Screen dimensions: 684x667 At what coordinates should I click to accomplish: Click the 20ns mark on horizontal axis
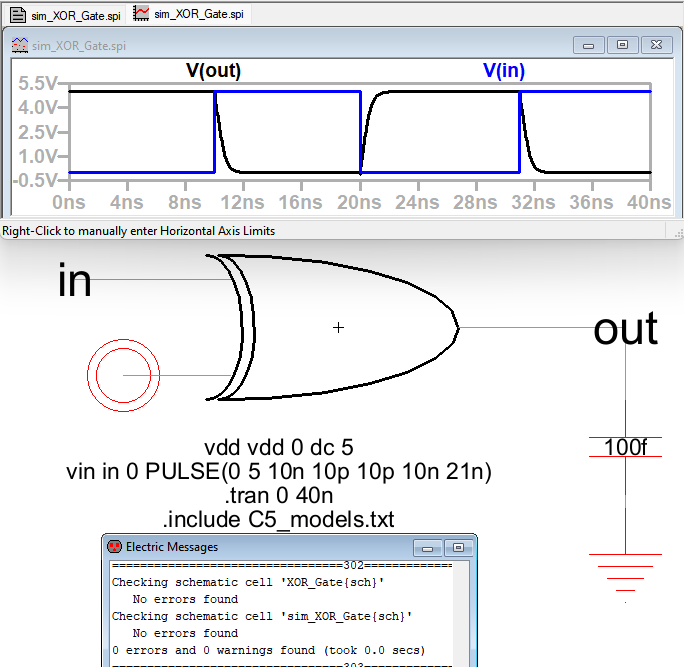(360, 202)
